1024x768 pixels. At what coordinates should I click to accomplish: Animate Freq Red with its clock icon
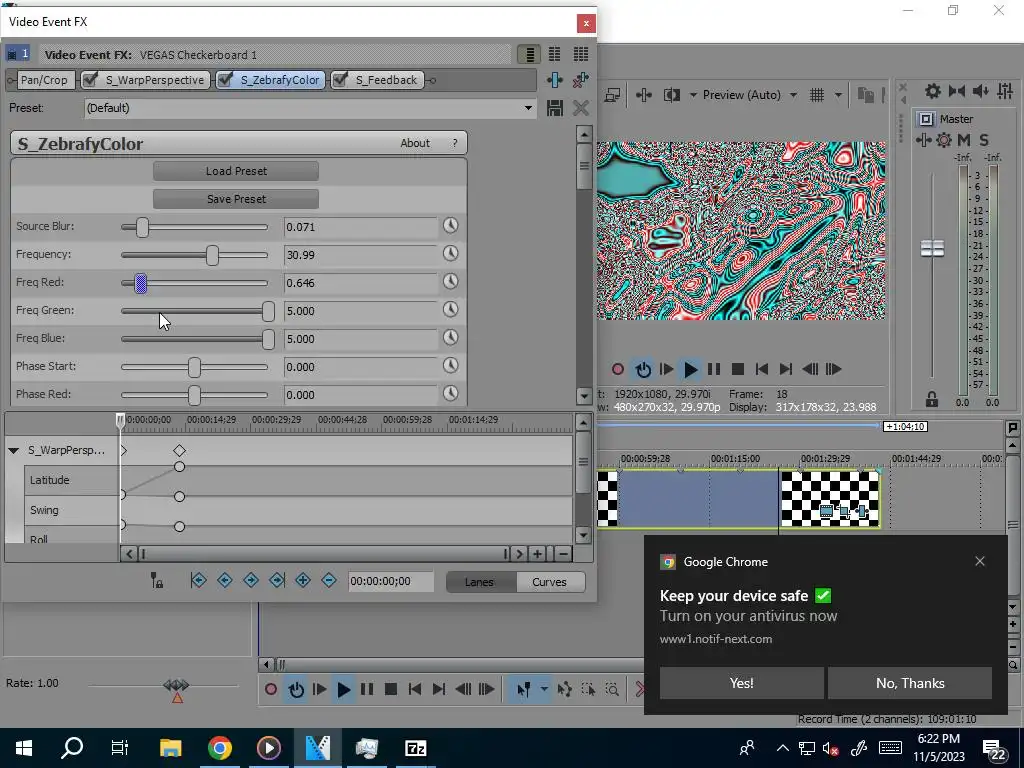451,282
